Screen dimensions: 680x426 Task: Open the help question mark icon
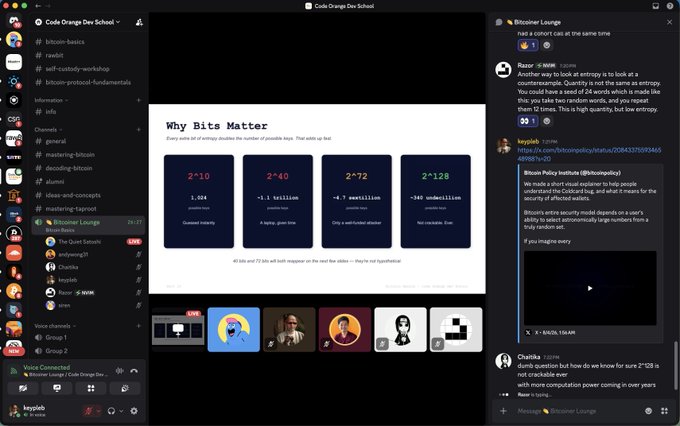coord(670,6)
